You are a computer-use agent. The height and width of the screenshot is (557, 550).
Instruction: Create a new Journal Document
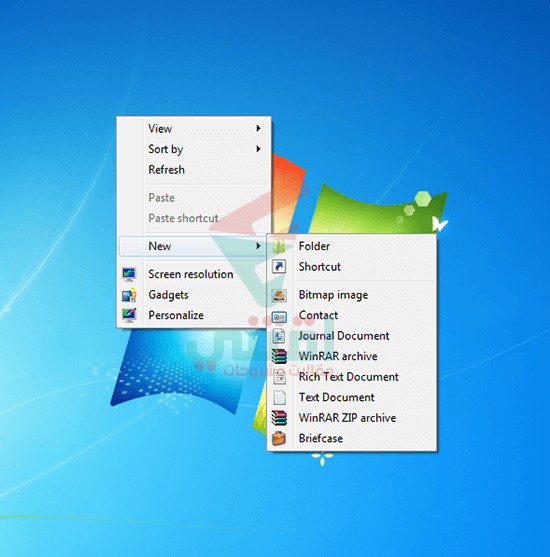pyautogui.click(x=352, y=336)
